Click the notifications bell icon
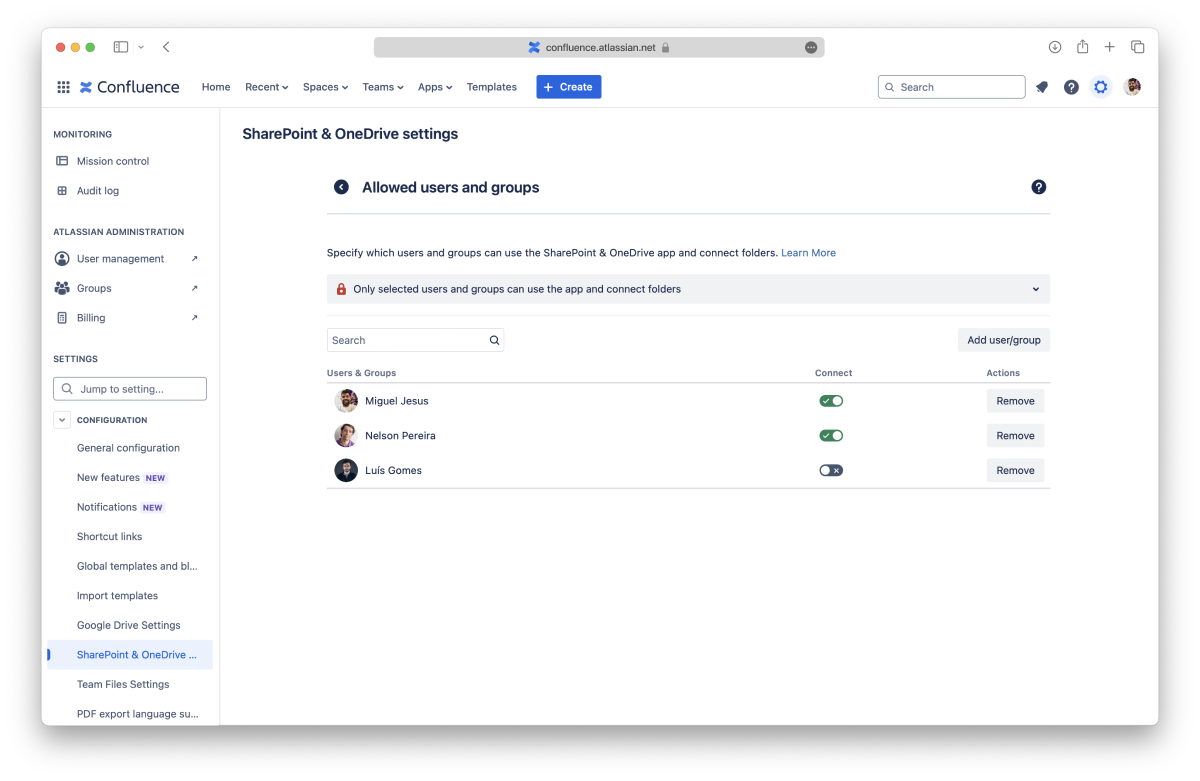The width and height of the screenshot is (1200, 781). pos(1042,87)
